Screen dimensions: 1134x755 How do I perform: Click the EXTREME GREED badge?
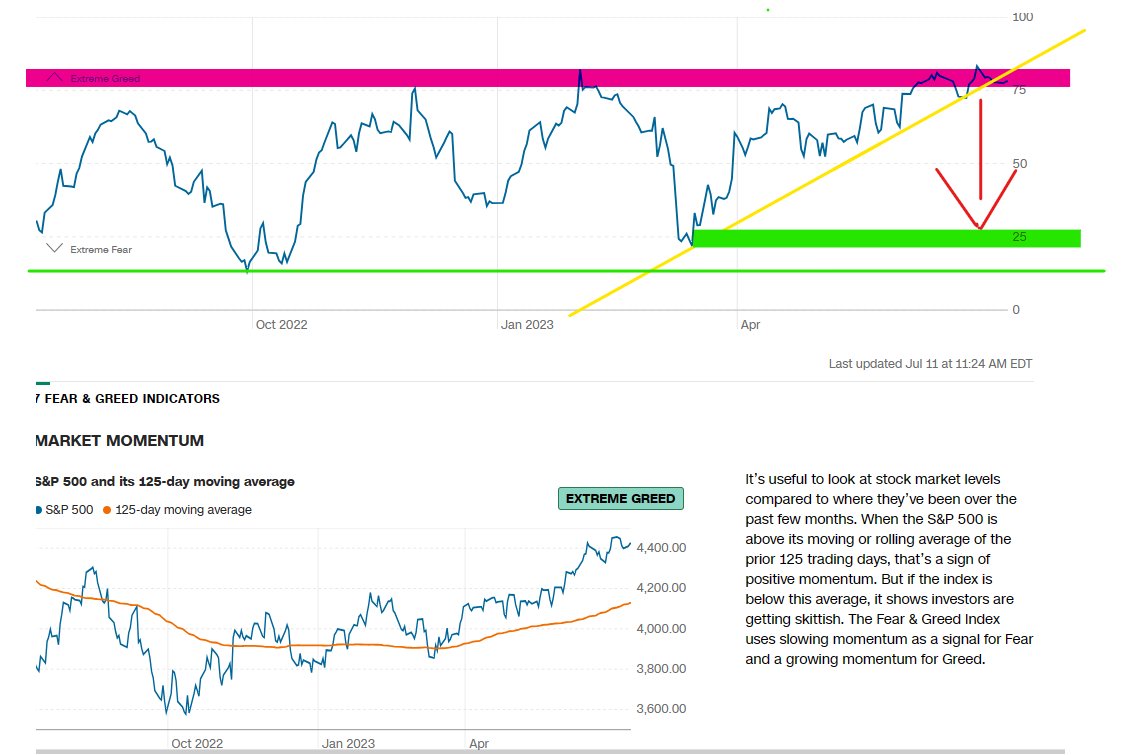[620, 497]
